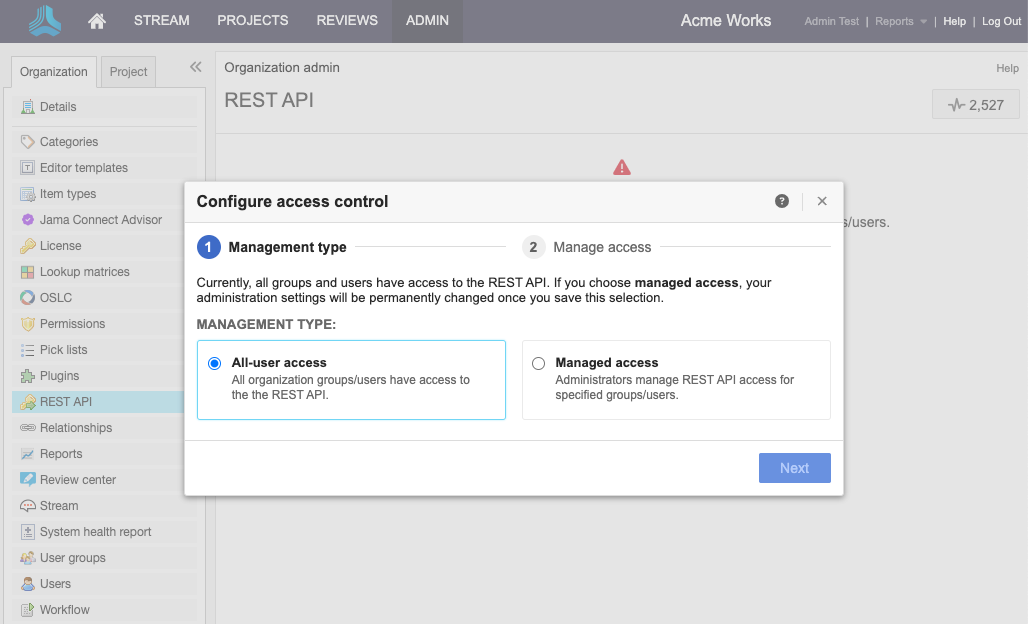Viewport: 1028px width, 624px height.
Task: Open the ADMIN menu
Action: (x=427, y=20)
